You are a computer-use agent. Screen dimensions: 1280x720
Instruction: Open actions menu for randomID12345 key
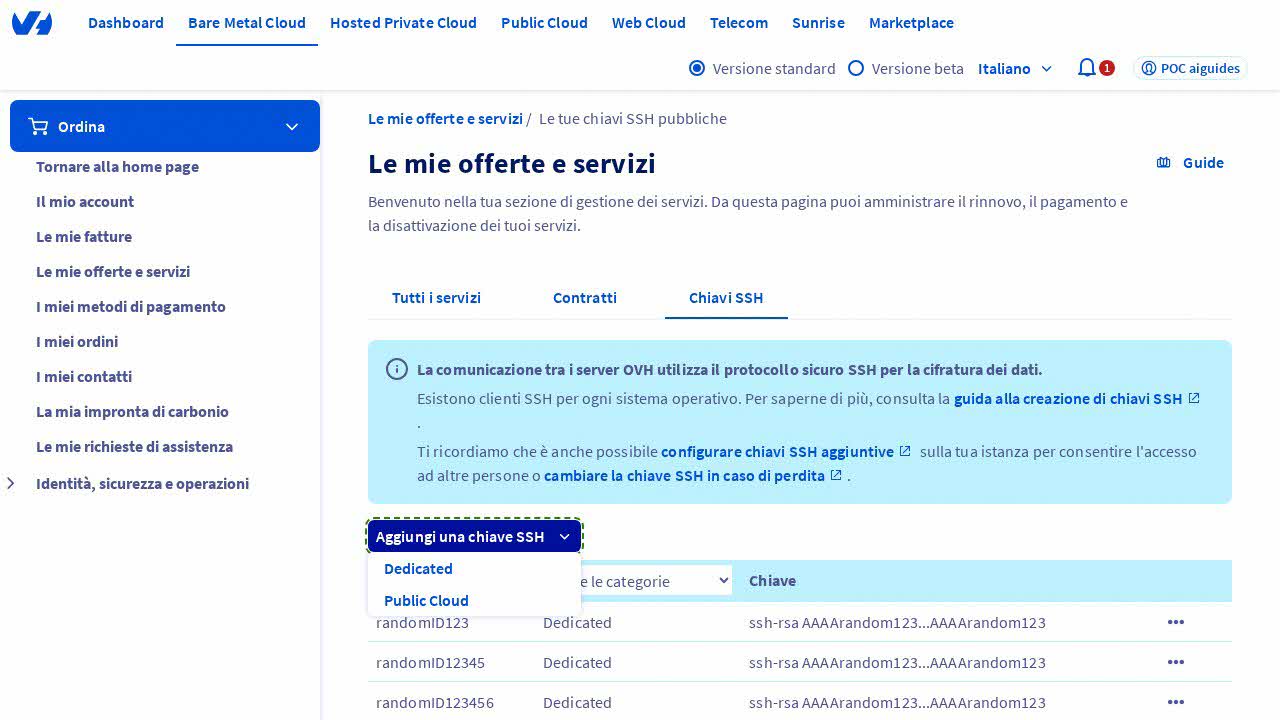click(1175, 662)
